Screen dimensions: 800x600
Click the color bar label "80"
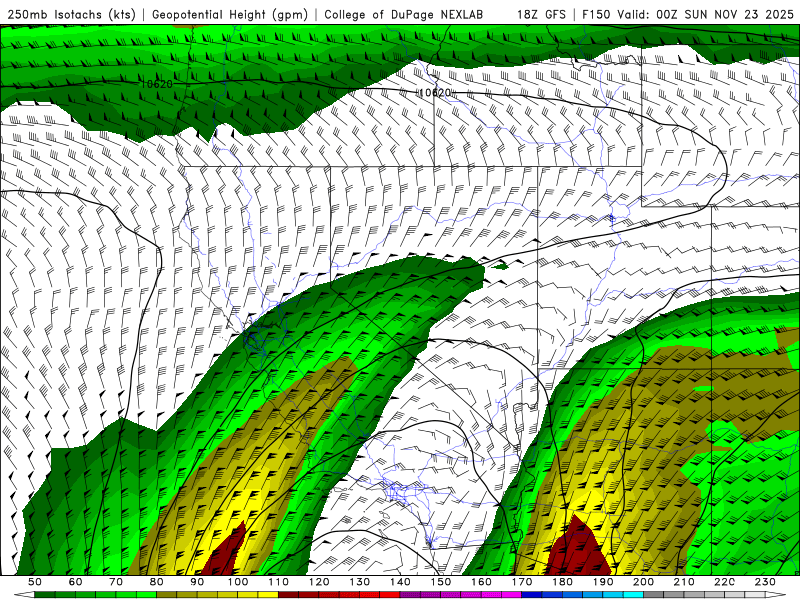coord(157,582)
